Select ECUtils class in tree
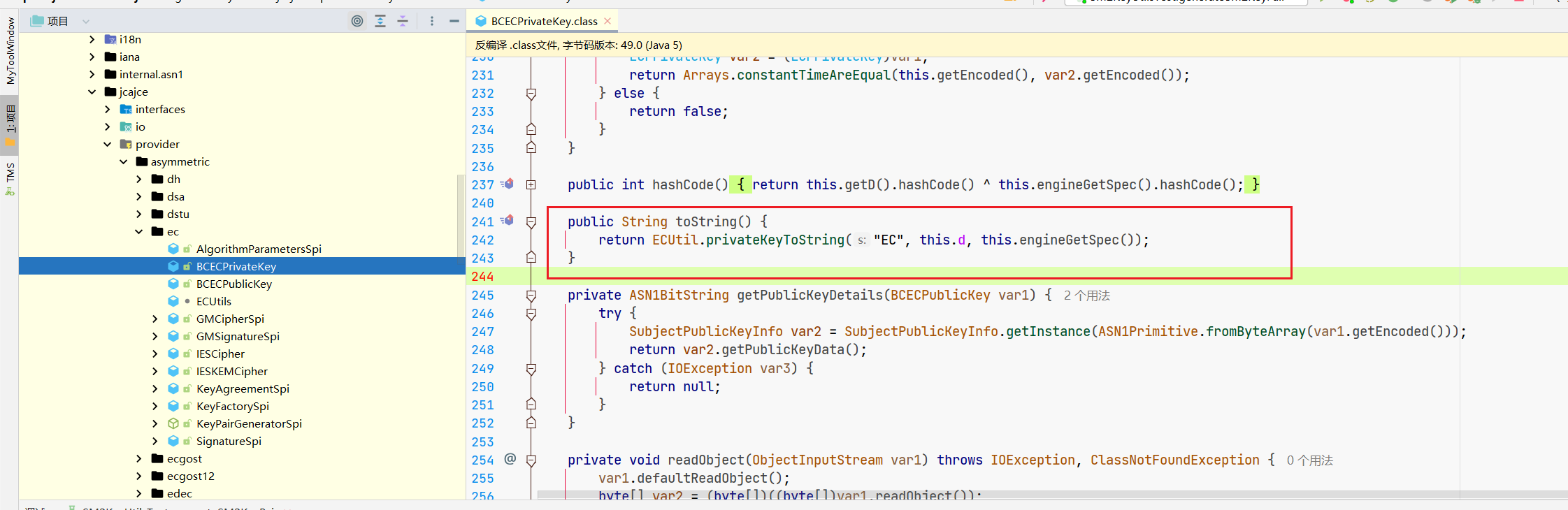The width and height of the screenshot is (1568, 510). (214, 301)
